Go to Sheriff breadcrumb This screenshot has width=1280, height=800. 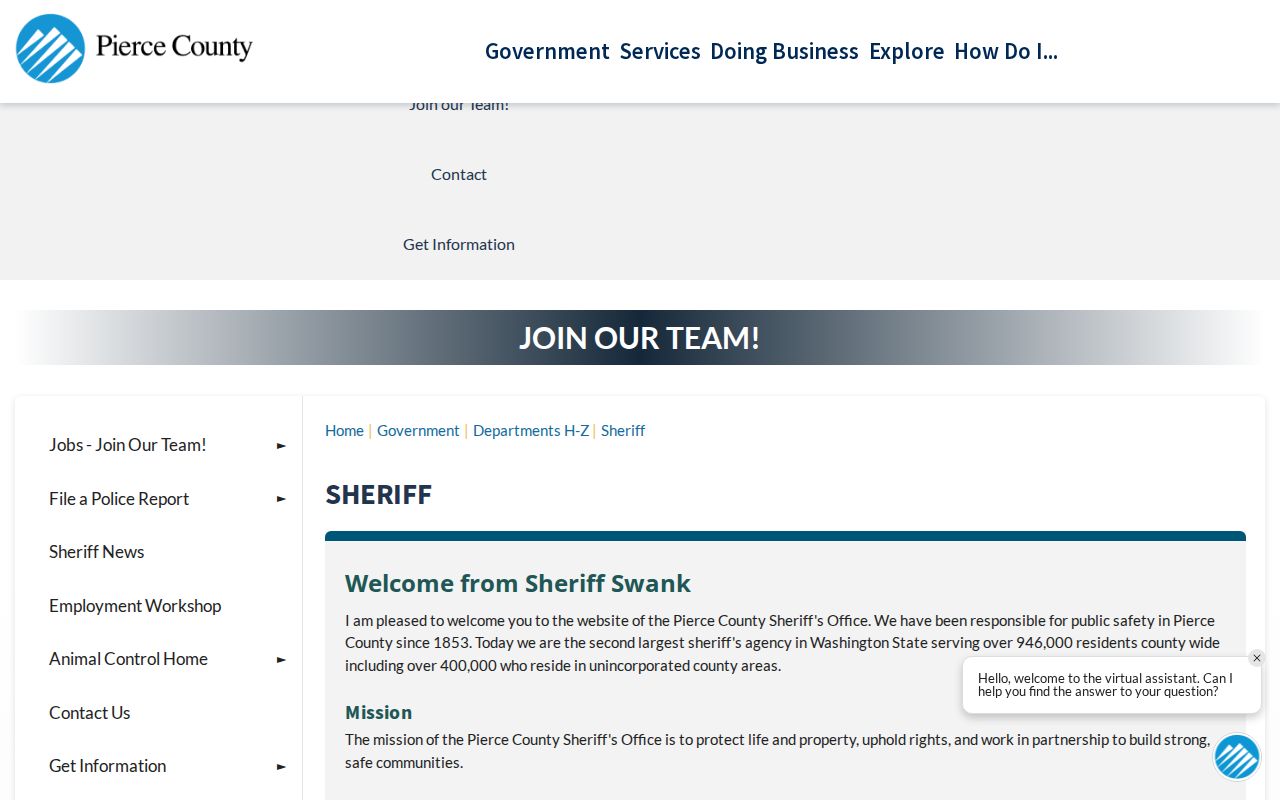coord(623,430)
